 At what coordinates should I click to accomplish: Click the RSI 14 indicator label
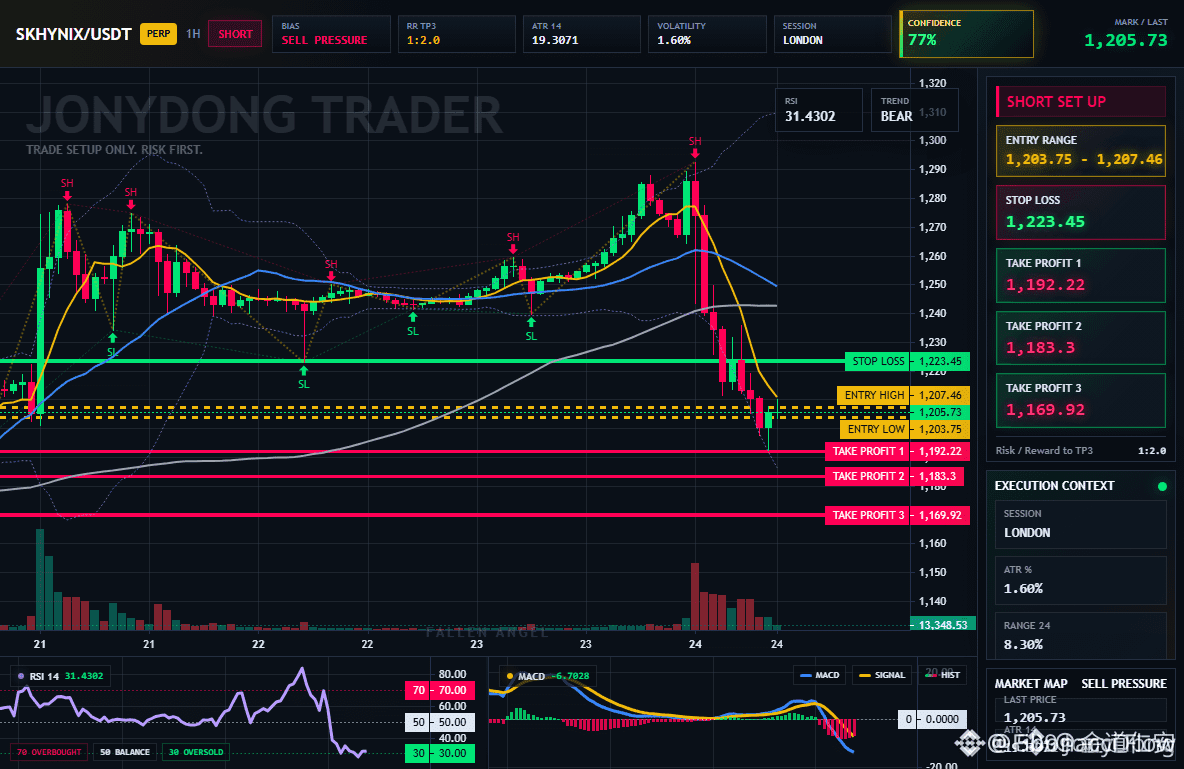(x=60, y=676)
